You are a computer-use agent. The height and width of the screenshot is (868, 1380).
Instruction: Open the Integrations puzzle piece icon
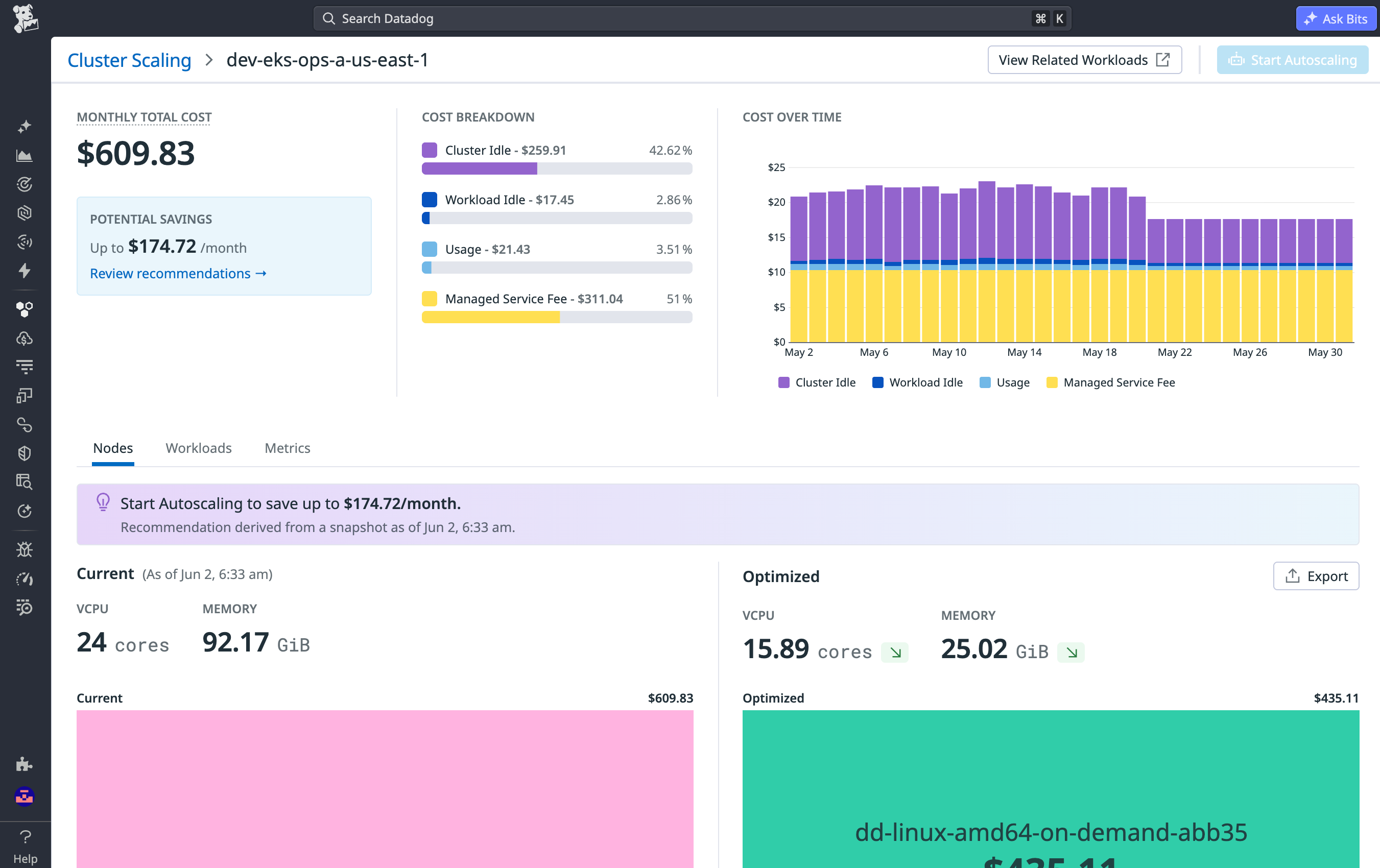tap(24, 764)
